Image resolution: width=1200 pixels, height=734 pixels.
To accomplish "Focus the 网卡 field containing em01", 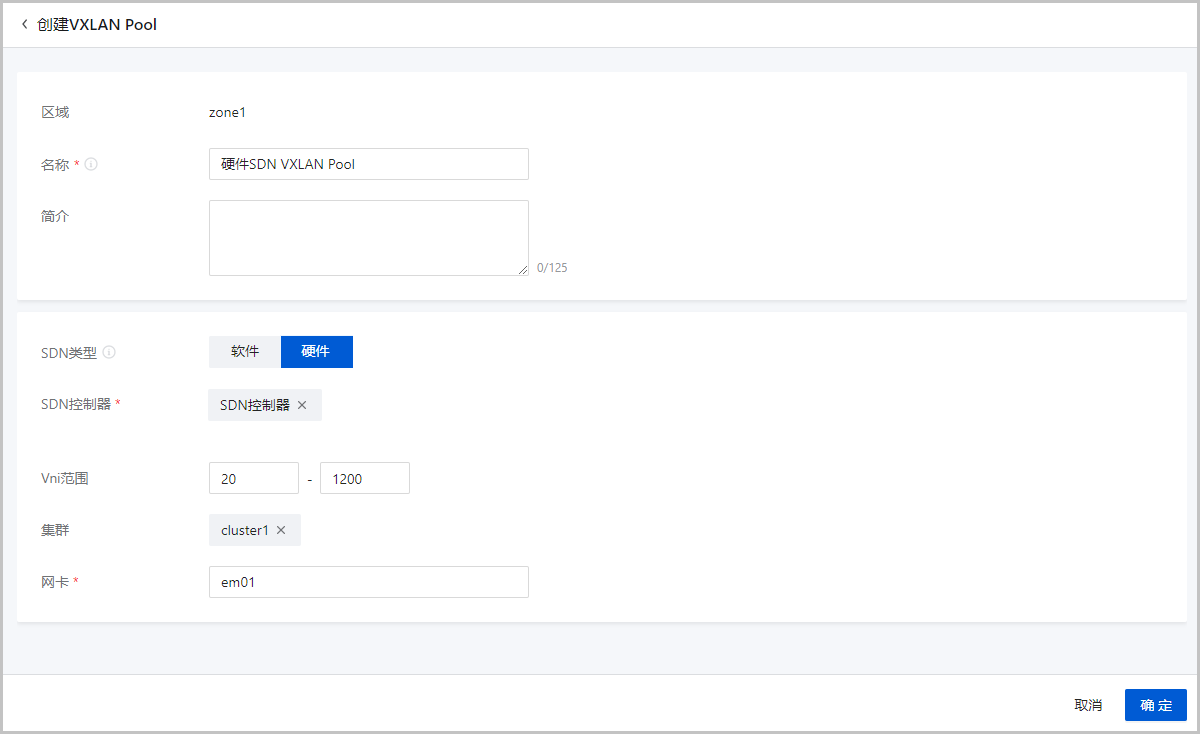I will click(x=368, y=582).
